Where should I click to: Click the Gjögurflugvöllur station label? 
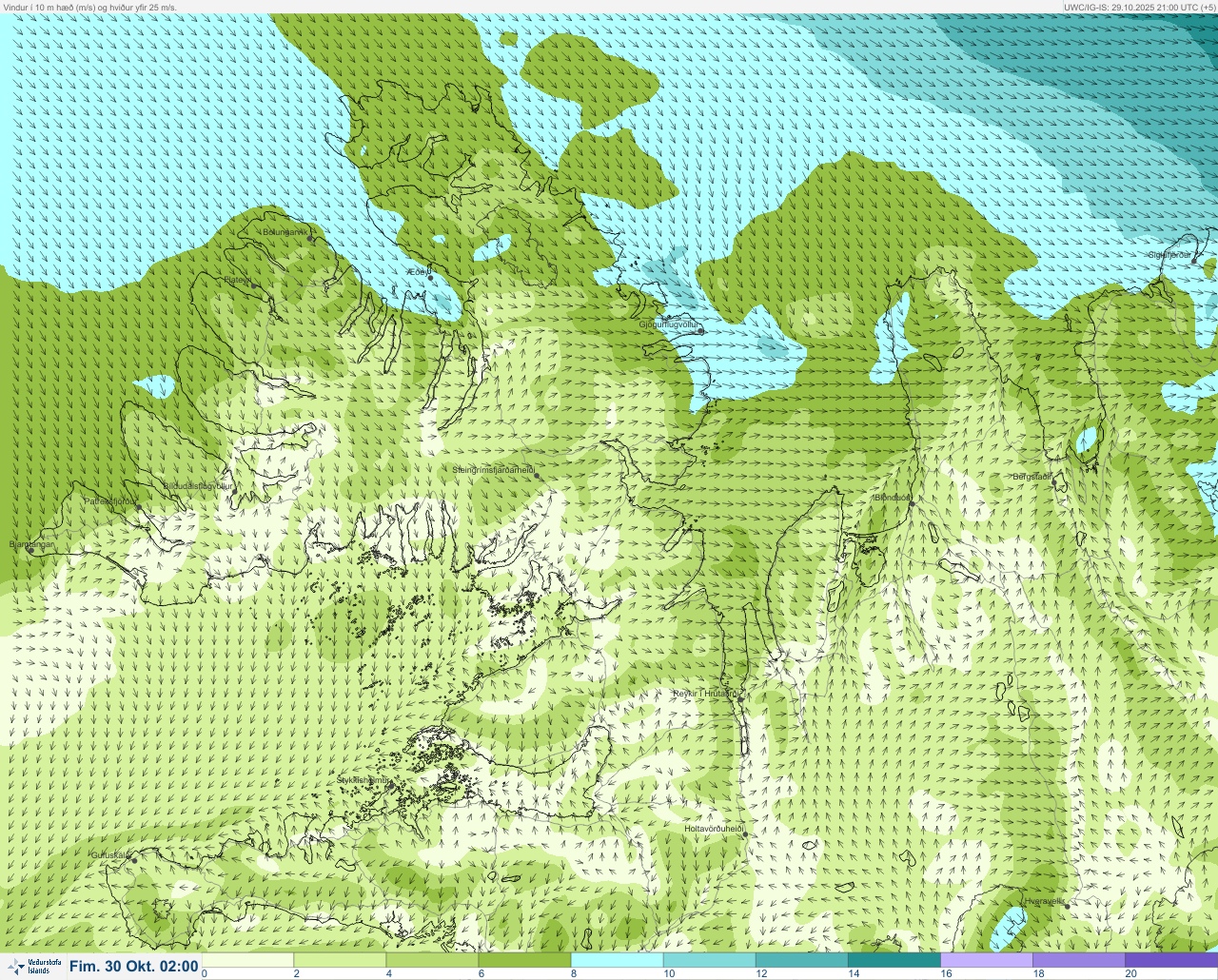(x=668, y=325)
